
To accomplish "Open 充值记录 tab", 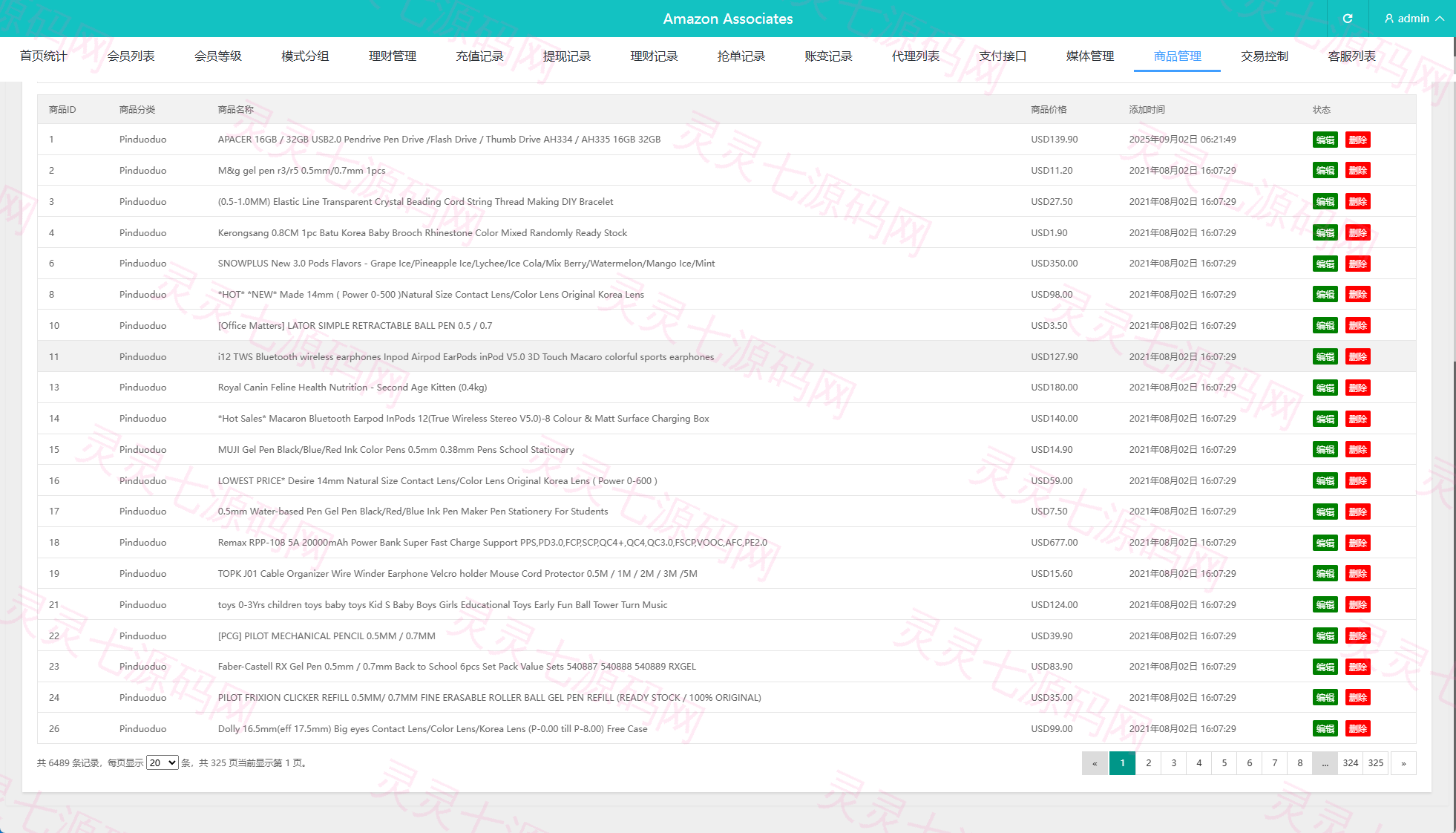I will (479, 56).
